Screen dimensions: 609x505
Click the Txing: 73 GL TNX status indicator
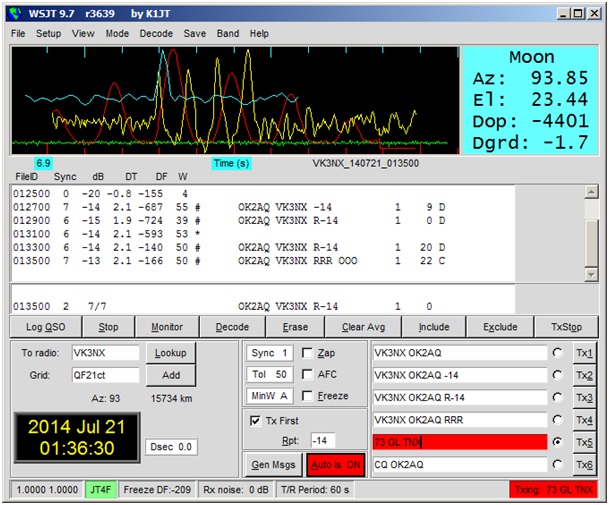pos(553,490)
